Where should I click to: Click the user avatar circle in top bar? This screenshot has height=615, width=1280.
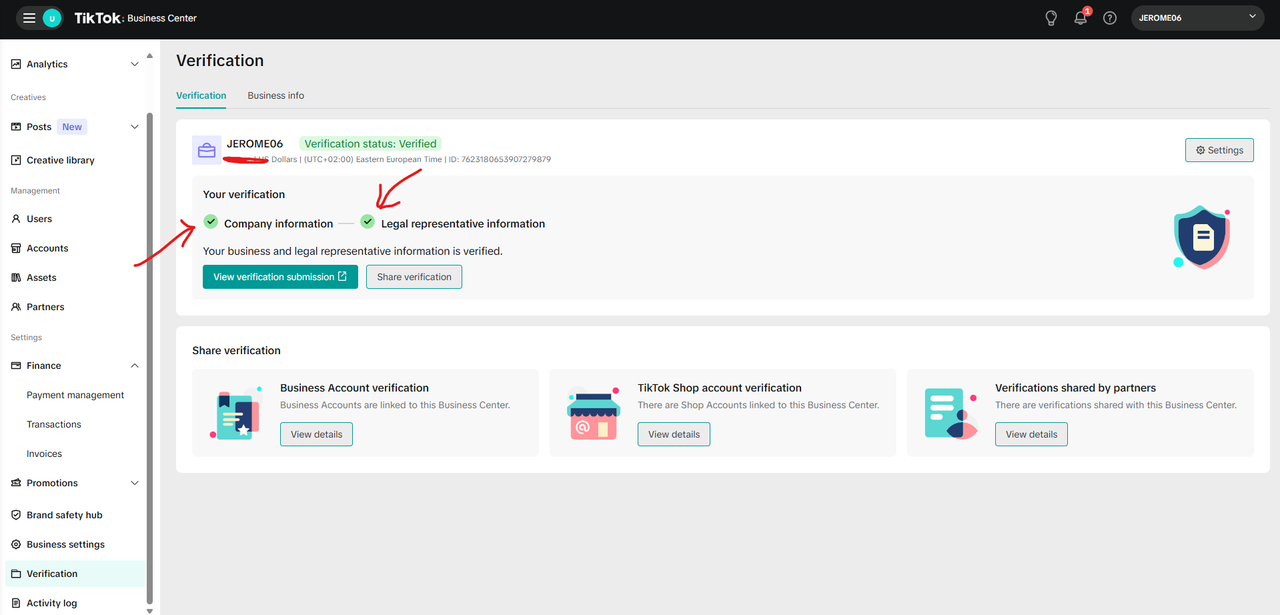click(x=52, y=18)
